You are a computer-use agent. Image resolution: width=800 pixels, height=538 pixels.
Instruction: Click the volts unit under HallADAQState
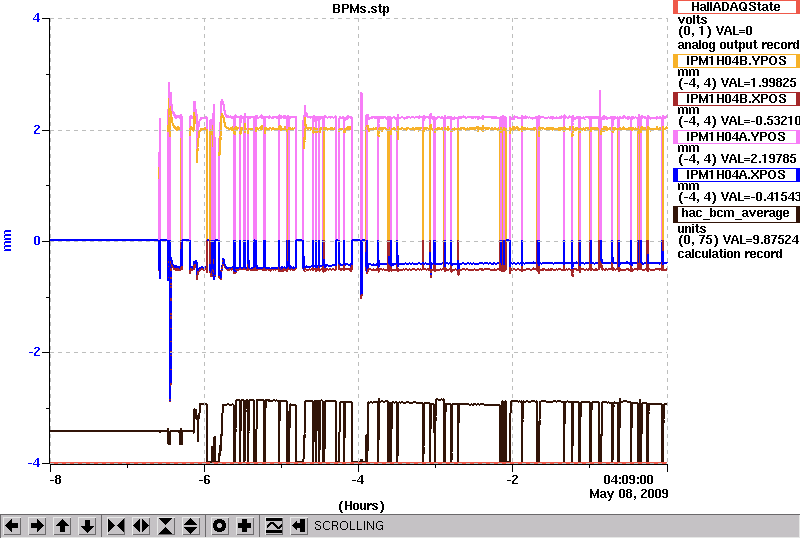click(692, 20)
